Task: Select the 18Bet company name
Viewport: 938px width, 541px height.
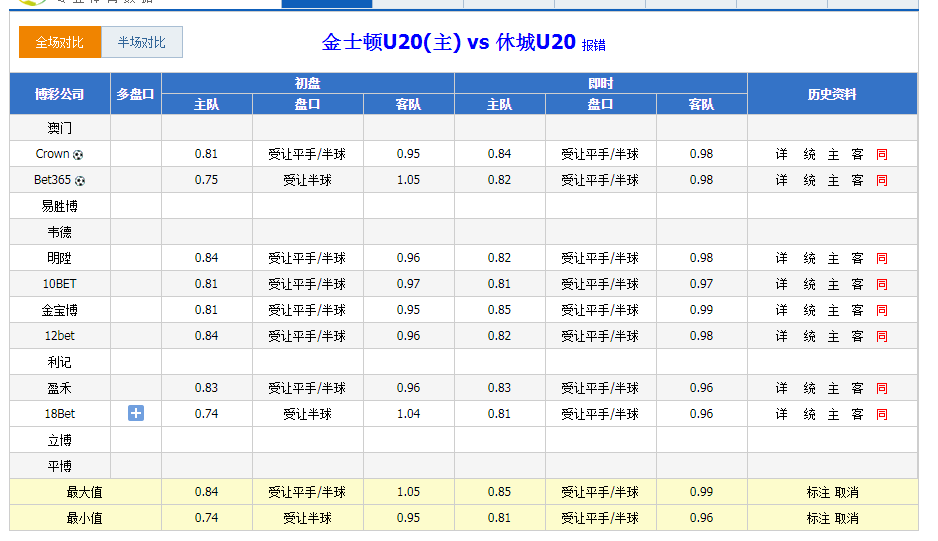Action: [x=60, y=414]
